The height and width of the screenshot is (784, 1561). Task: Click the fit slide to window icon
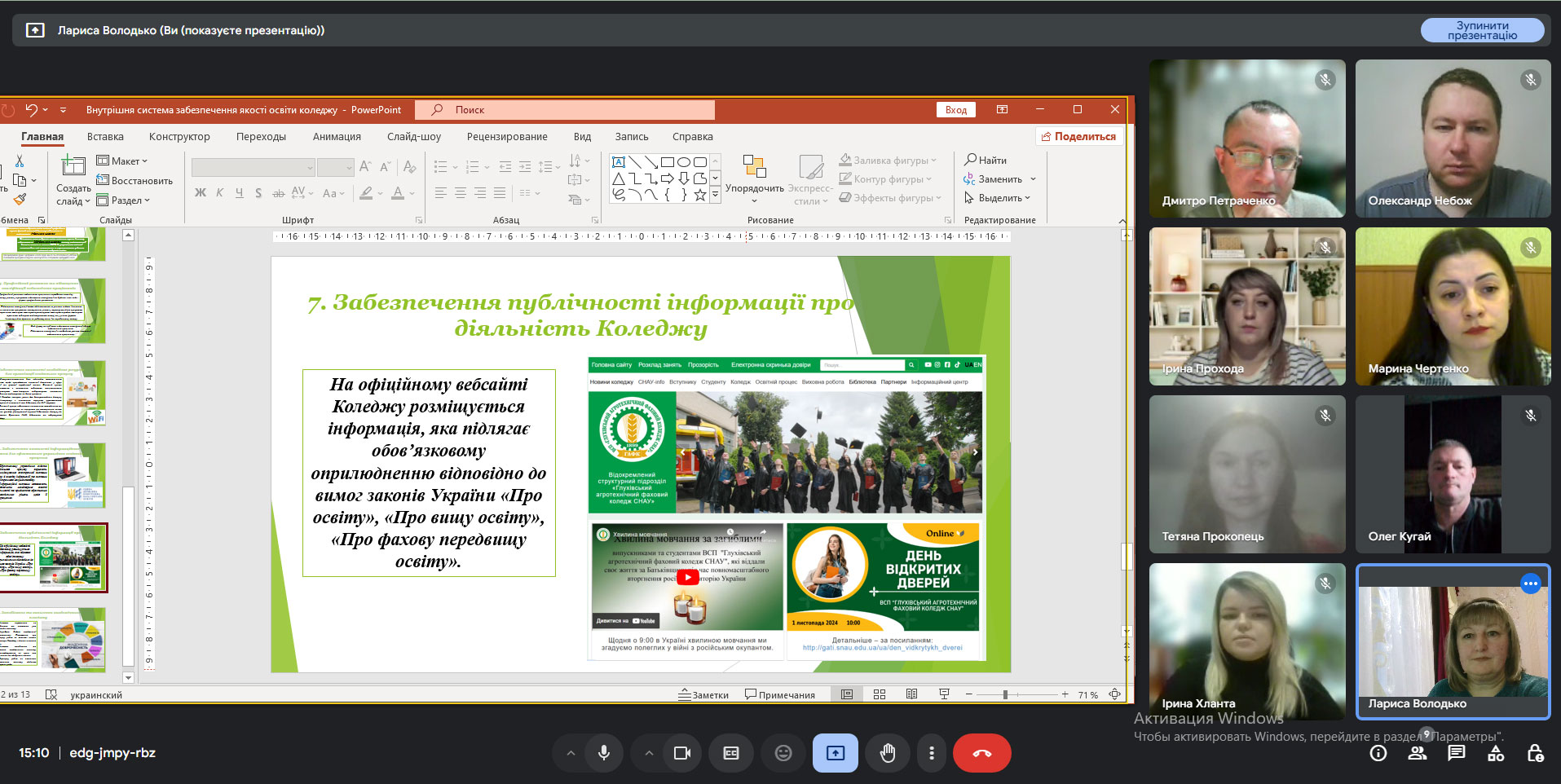tap(1115, 694)
